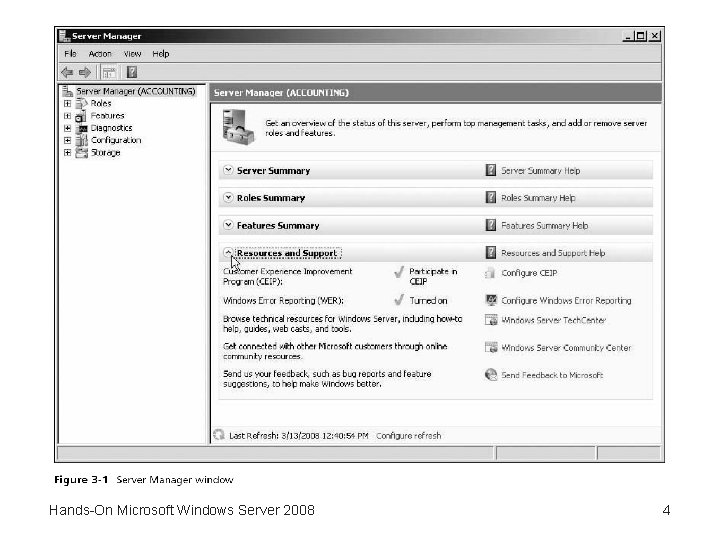Click the Server Summary Help icon

[x=490, y=170]
